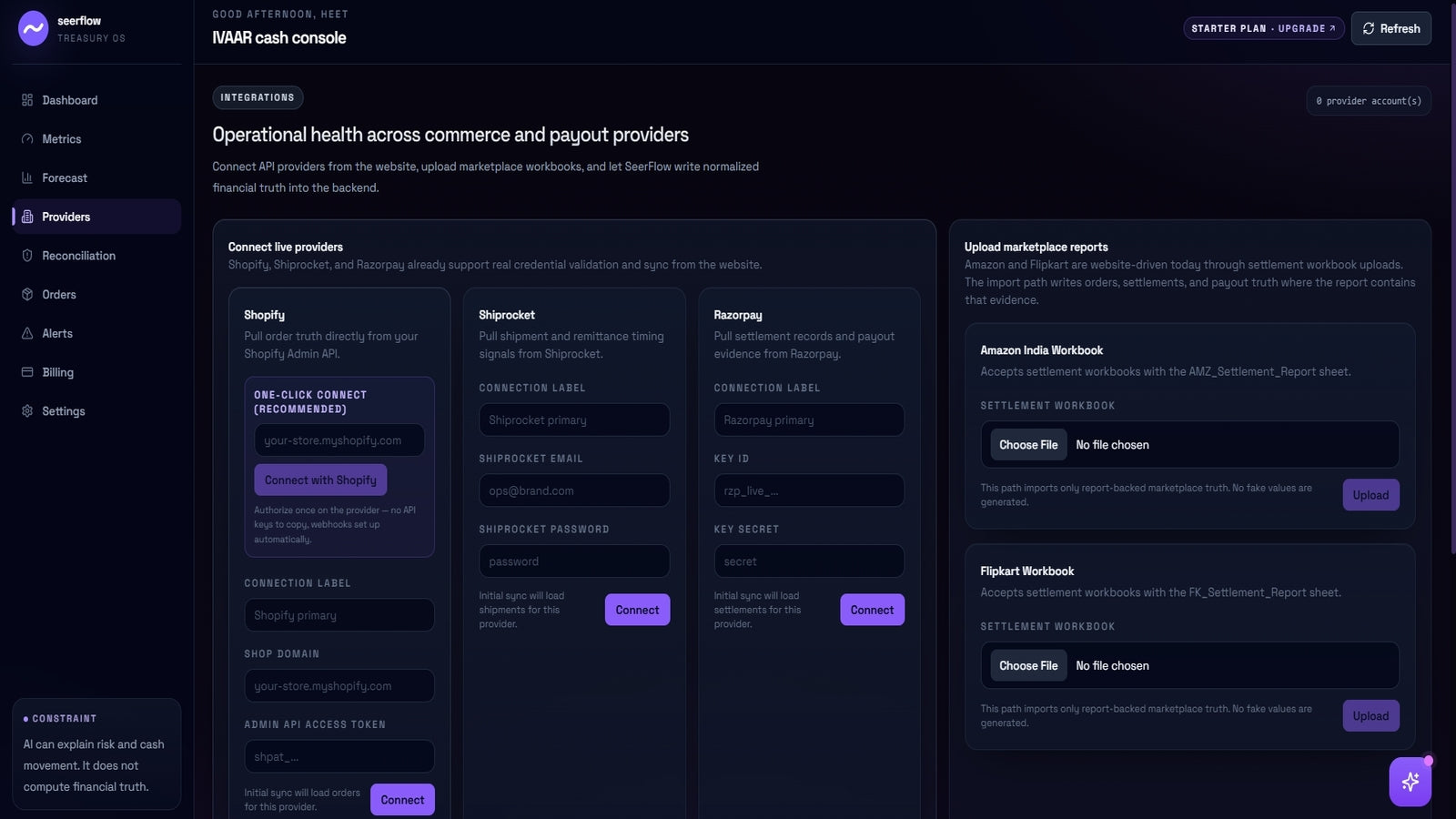
Task: Click the 'Shopify' card title
Action: tap(264, 315)
